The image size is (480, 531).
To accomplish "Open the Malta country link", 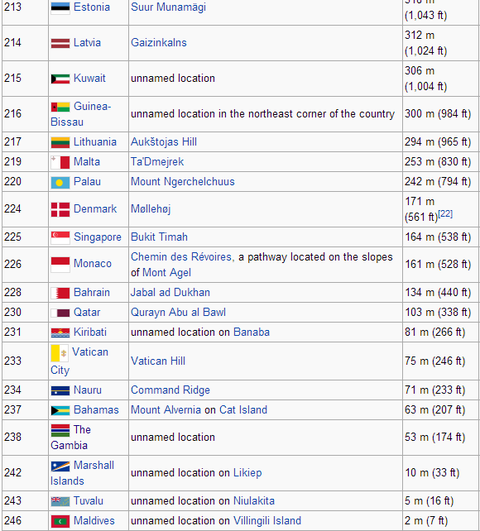I will 87,162.
